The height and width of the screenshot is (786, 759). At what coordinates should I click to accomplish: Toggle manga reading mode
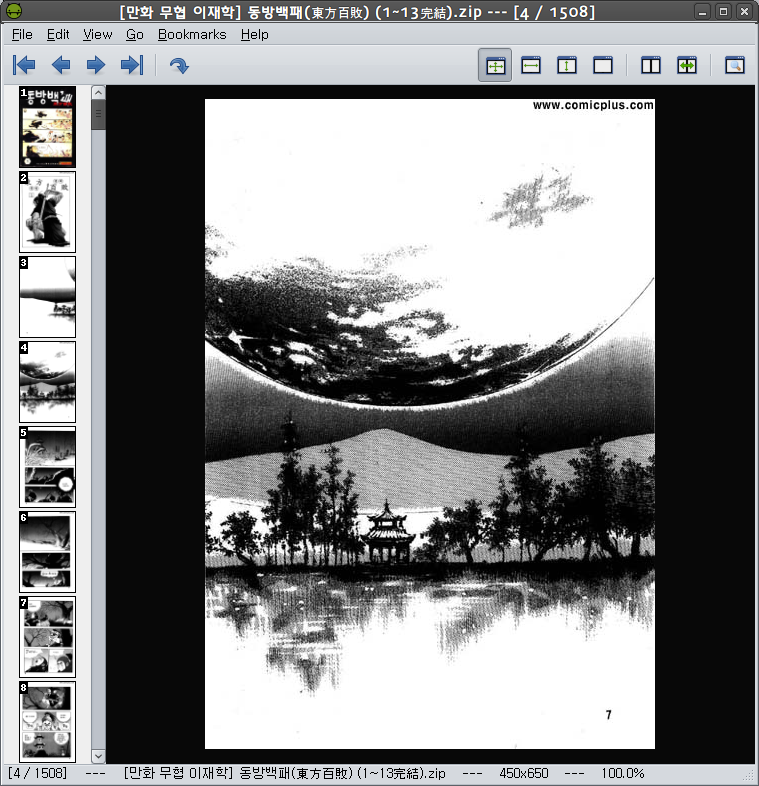point(687,65)
